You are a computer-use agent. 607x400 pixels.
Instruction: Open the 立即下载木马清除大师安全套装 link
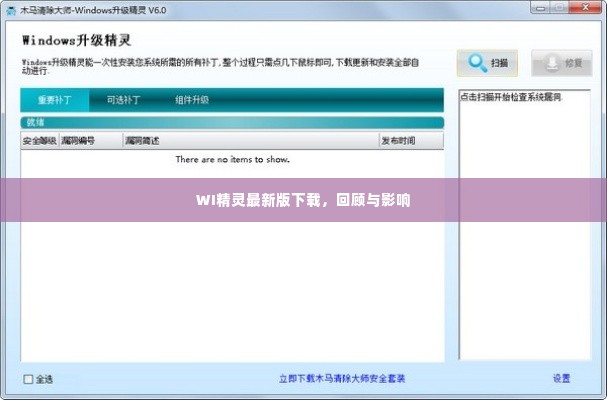(x=342, y=378)
